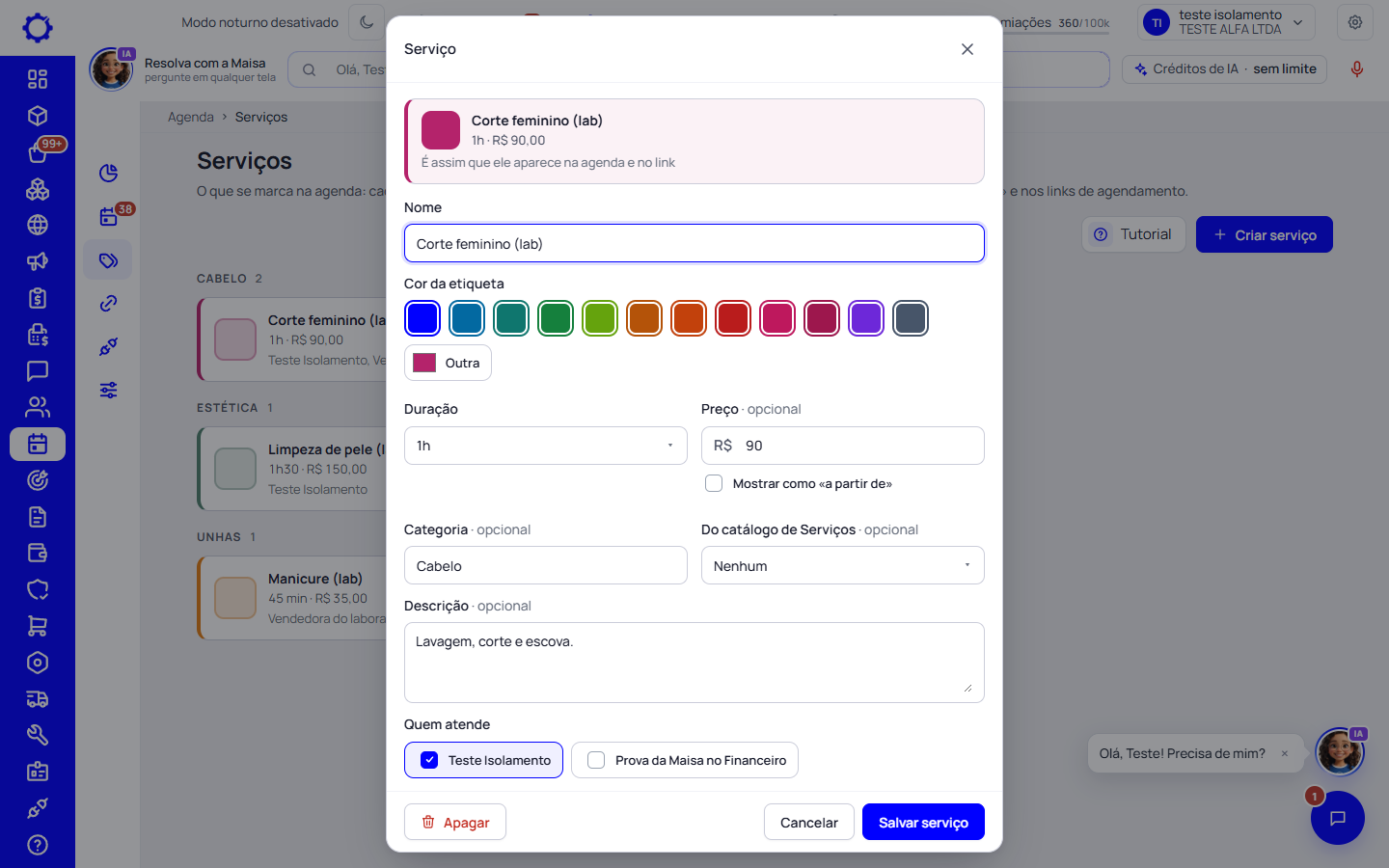The image size is (1389, 868).
Task: Expand the teste isolamento account dropdown
Action: 1227,22
